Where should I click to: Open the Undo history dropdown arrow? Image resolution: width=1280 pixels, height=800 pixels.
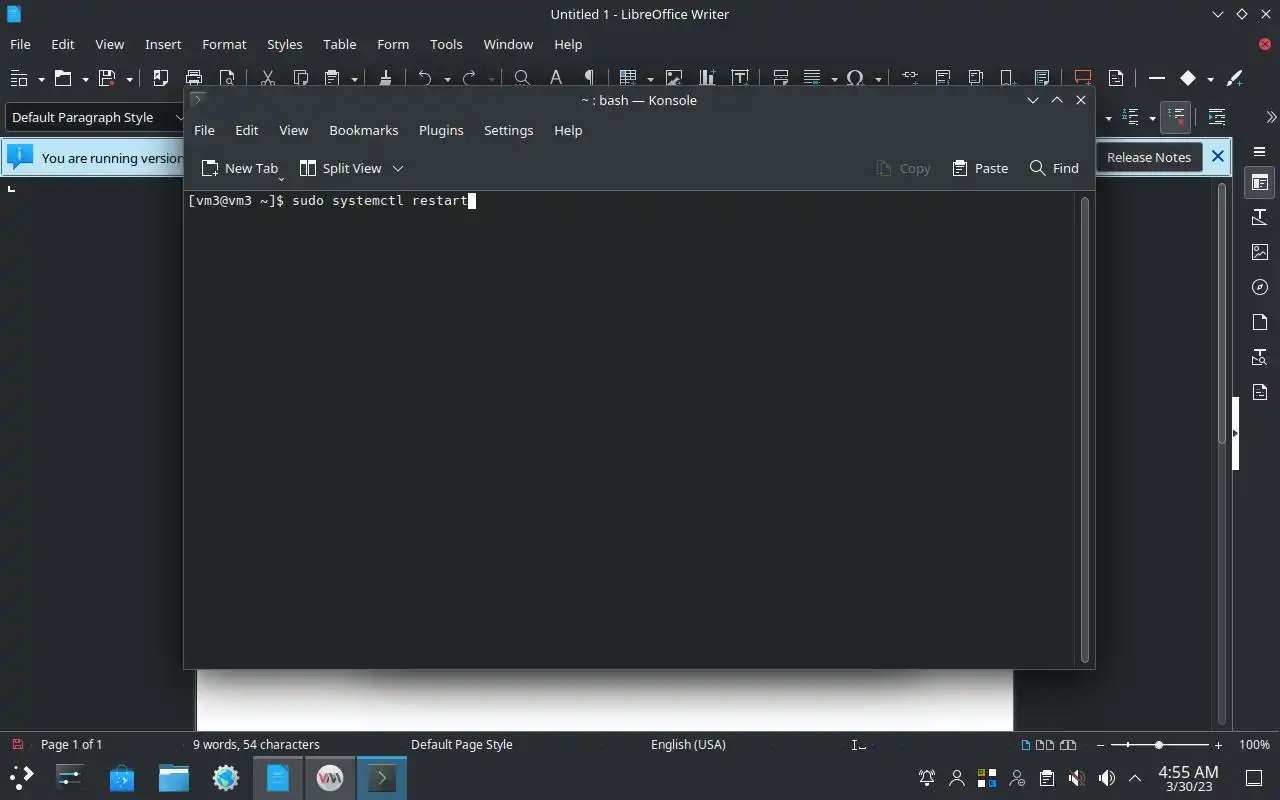[x=447, y=79]
